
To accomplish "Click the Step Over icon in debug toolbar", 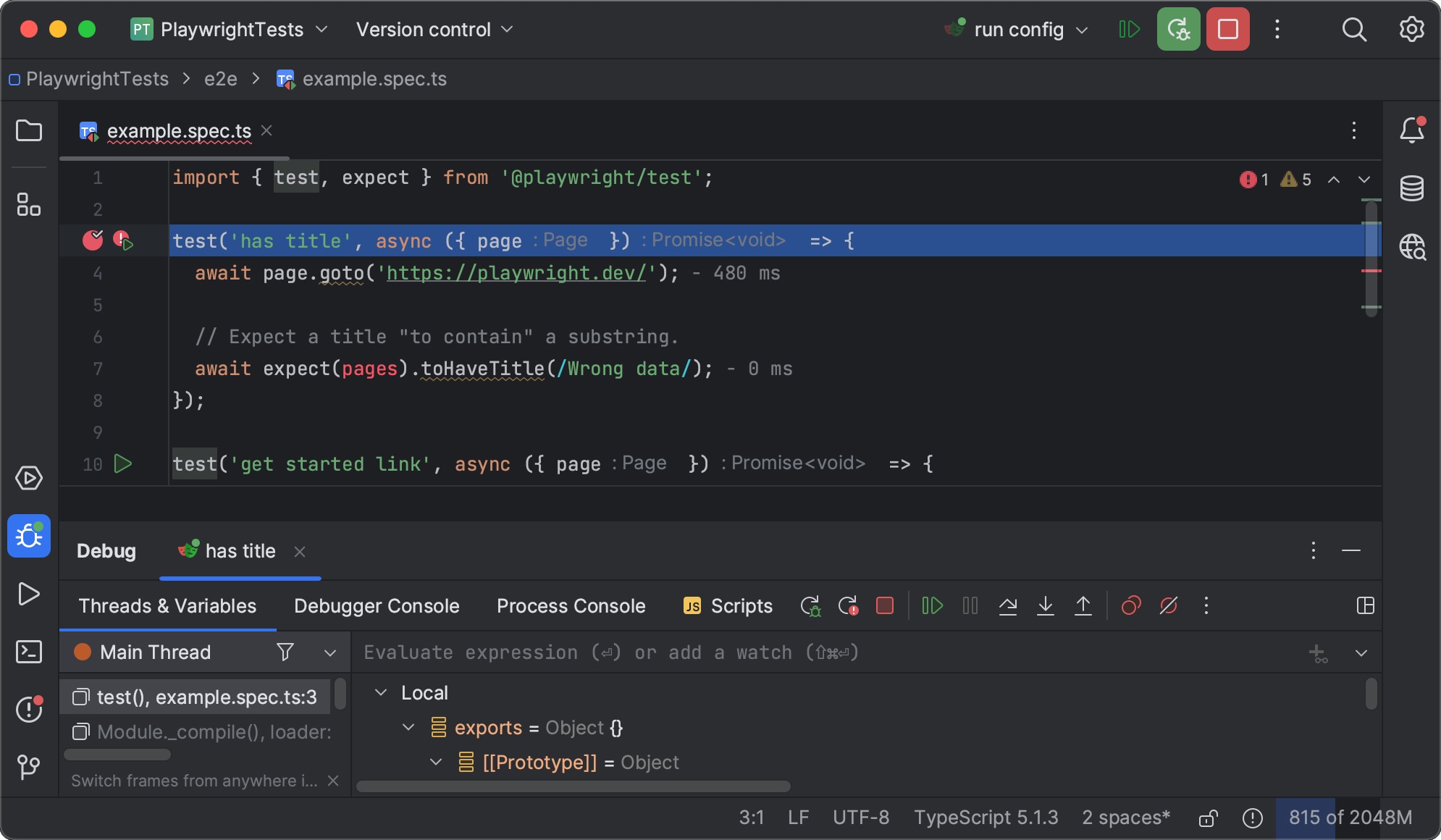I will tap(1008, 606).
